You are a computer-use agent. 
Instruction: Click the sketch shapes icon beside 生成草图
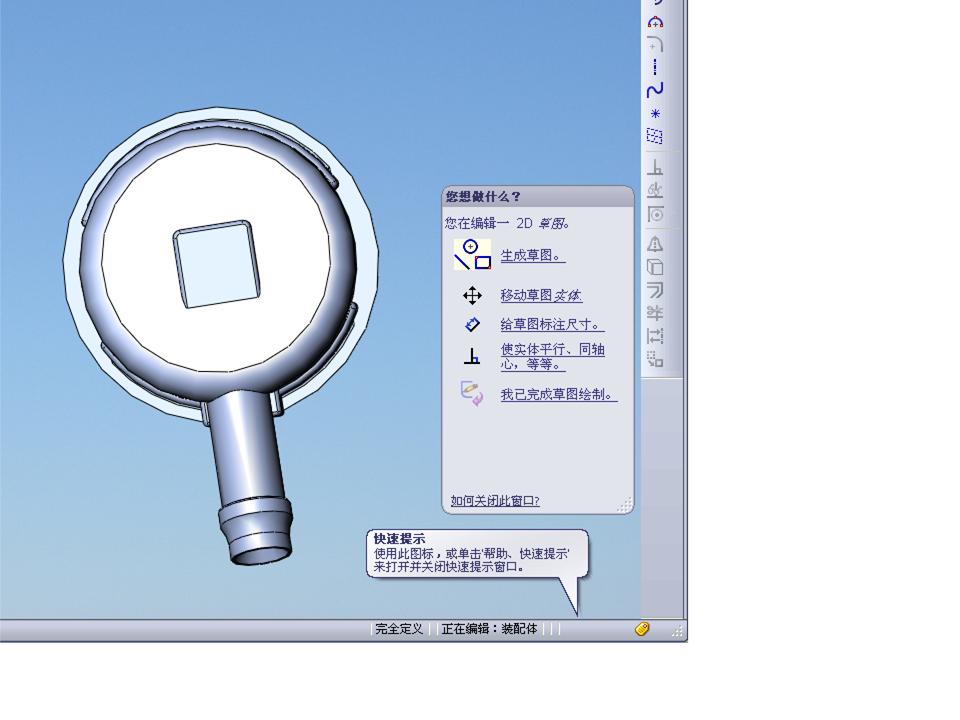tap(473, 254)
